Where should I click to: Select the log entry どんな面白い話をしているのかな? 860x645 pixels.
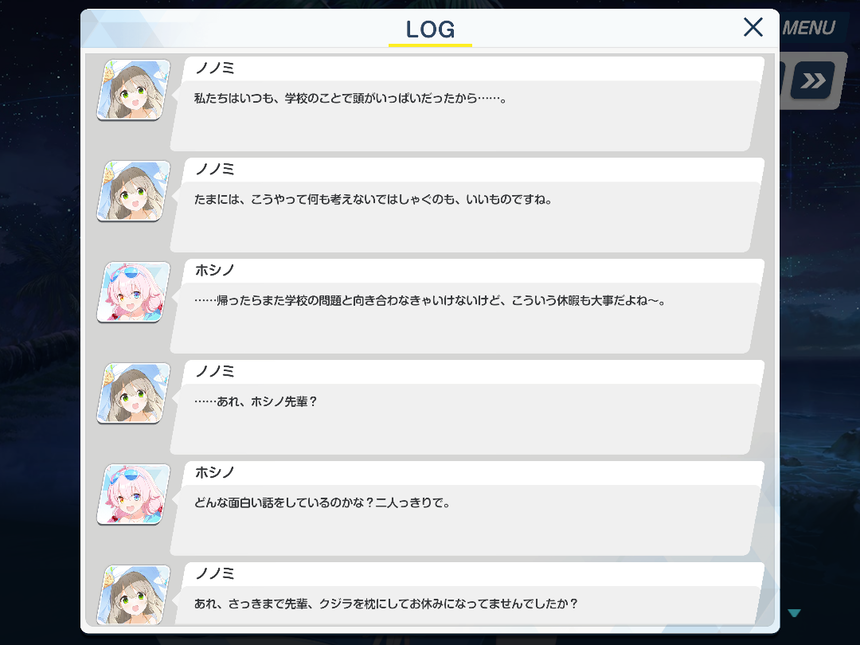467,508
